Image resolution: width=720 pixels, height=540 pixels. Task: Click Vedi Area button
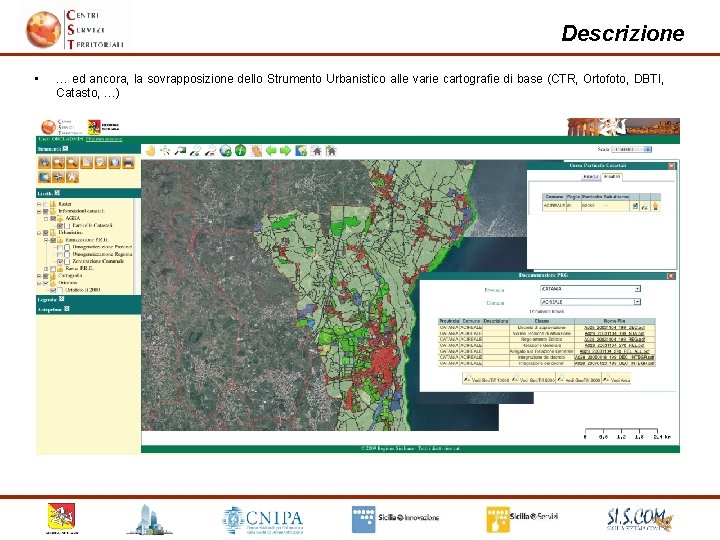[x=616, y=378]
